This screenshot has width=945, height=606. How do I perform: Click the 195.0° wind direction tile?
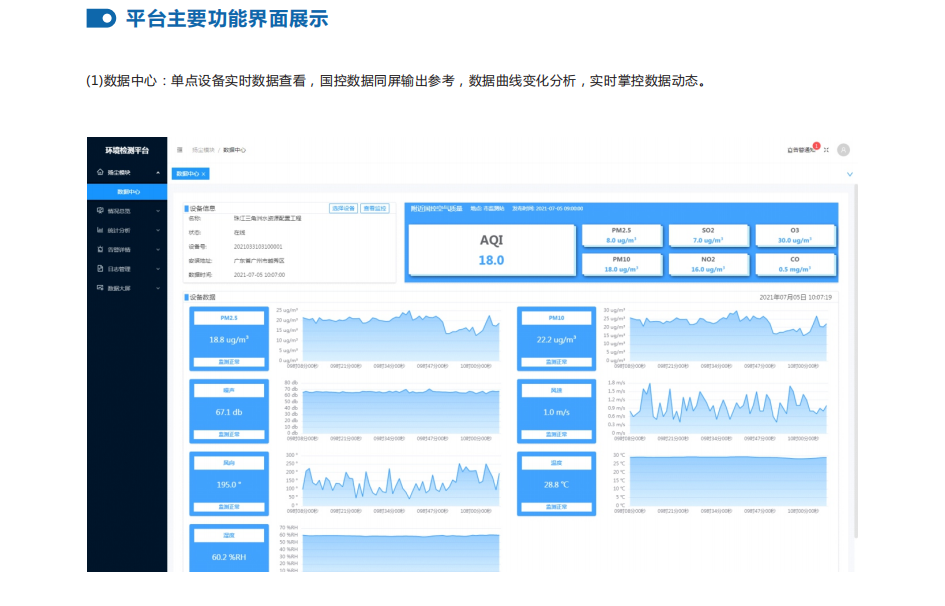pyautogui.click(x=229, y=484)
